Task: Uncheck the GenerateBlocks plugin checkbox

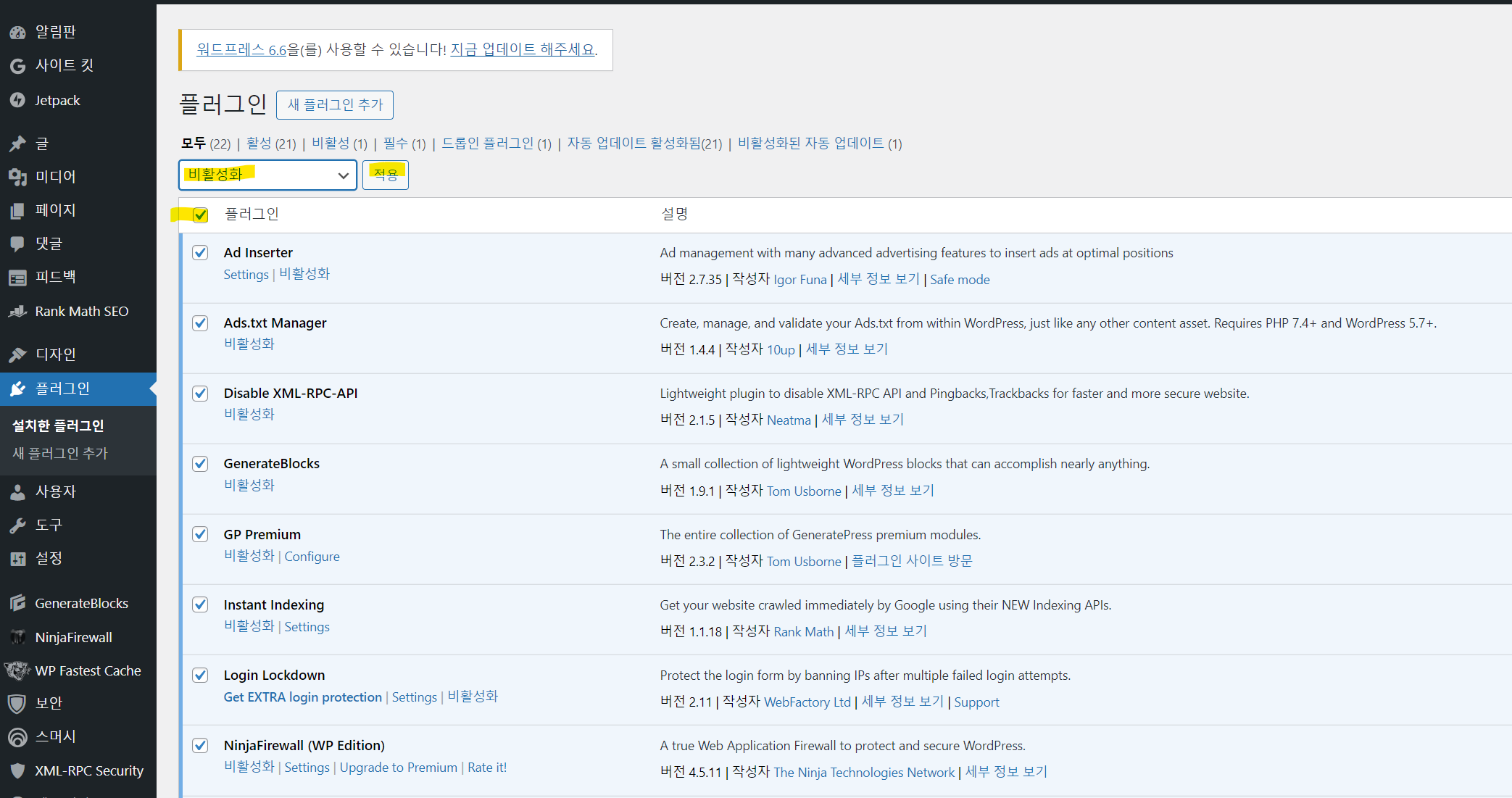Action: coord(200,463)
